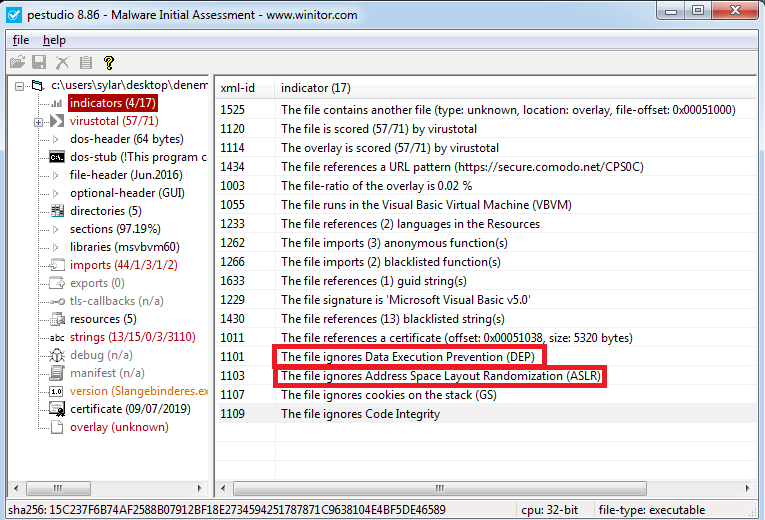
Task: Click the root file icon beside c:\users path
Action: tap(38, 86)
